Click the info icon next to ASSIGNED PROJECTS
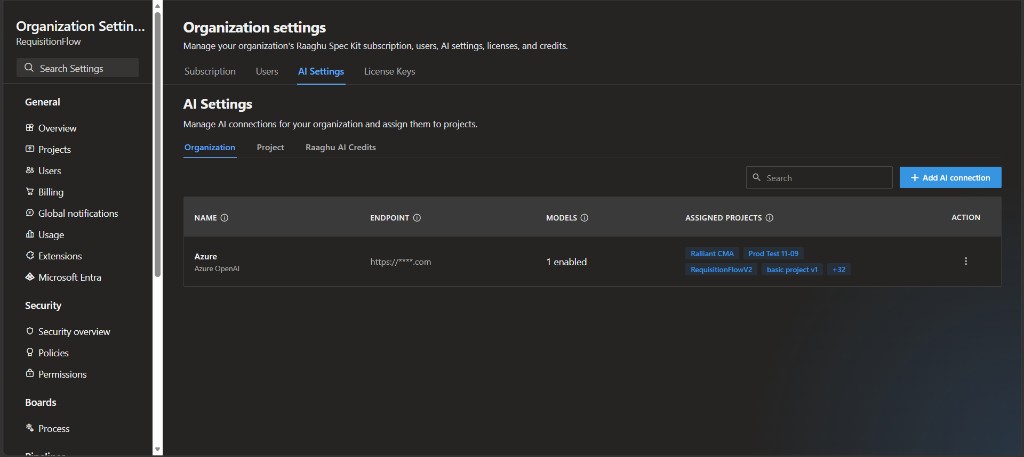1024x457 pixels. (769, 218)
